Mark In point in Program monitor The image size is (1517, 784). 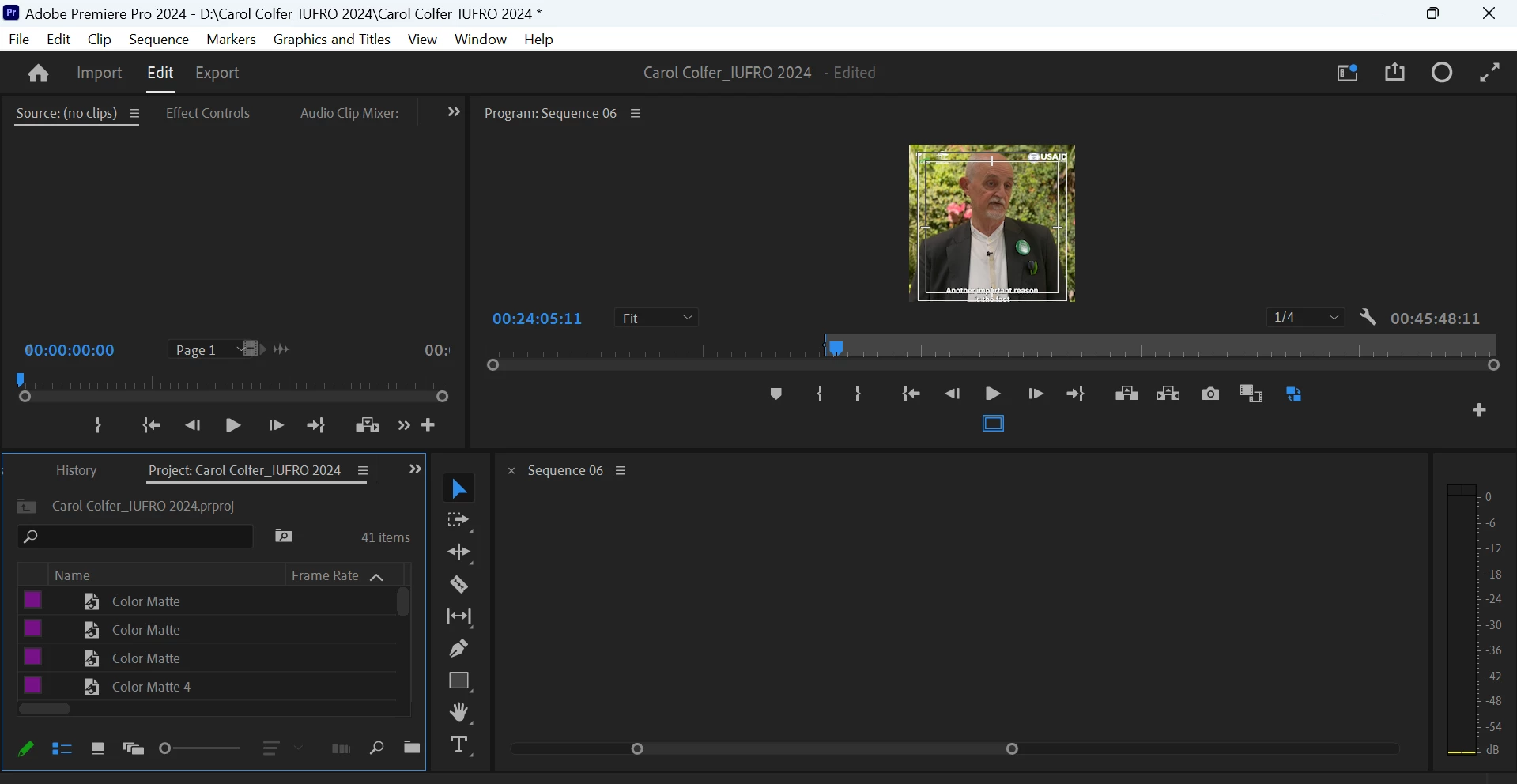820,394
